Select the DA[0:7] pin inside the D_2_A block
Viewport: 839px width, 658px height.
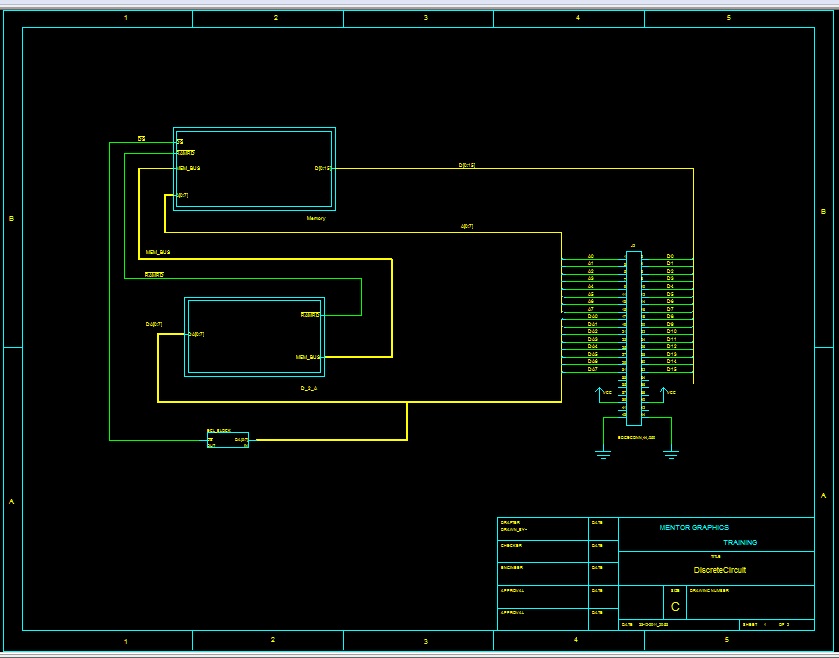(x=196, y=334)
